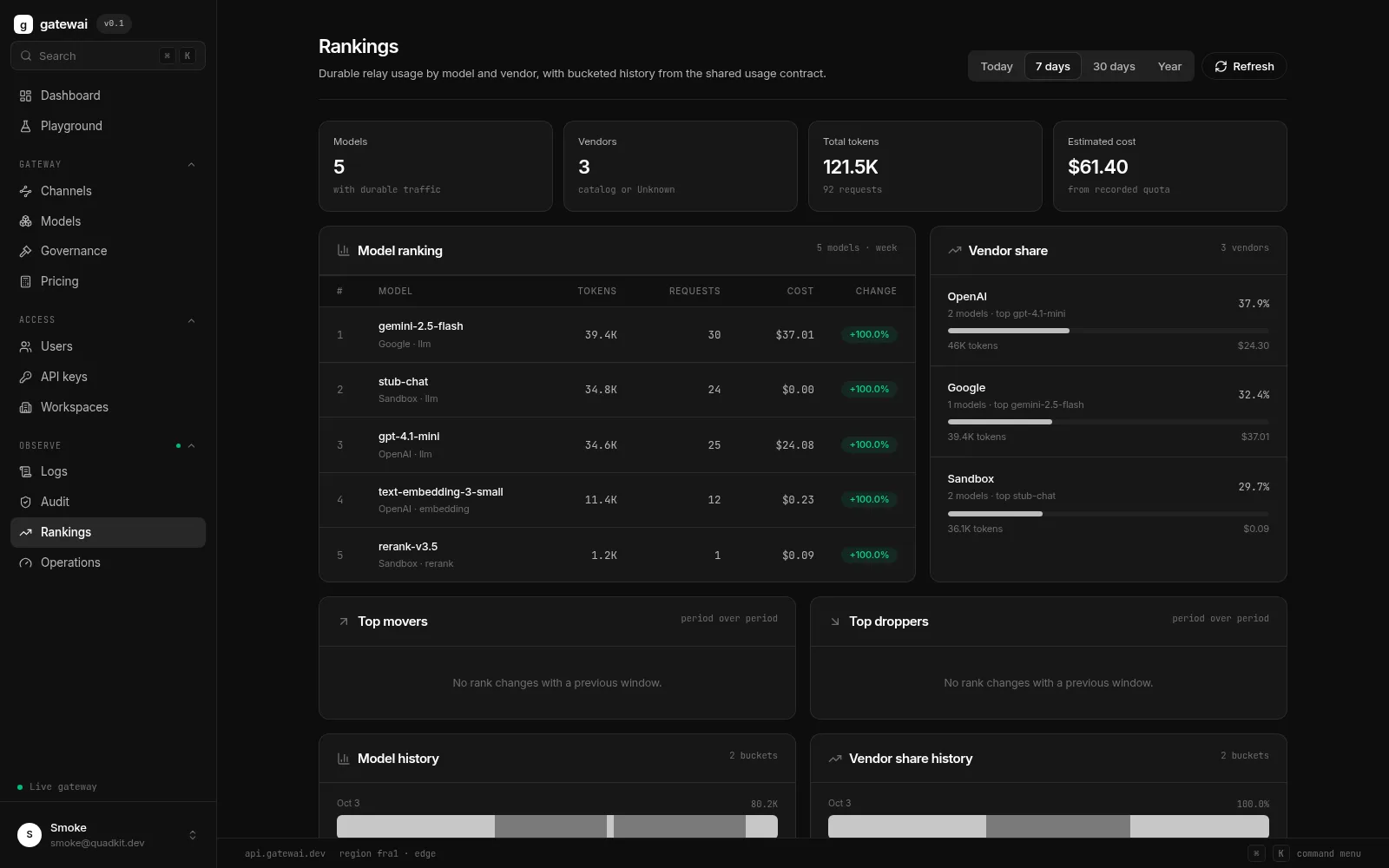Select the gpt-4.1-mini model row

click(616, 445)
